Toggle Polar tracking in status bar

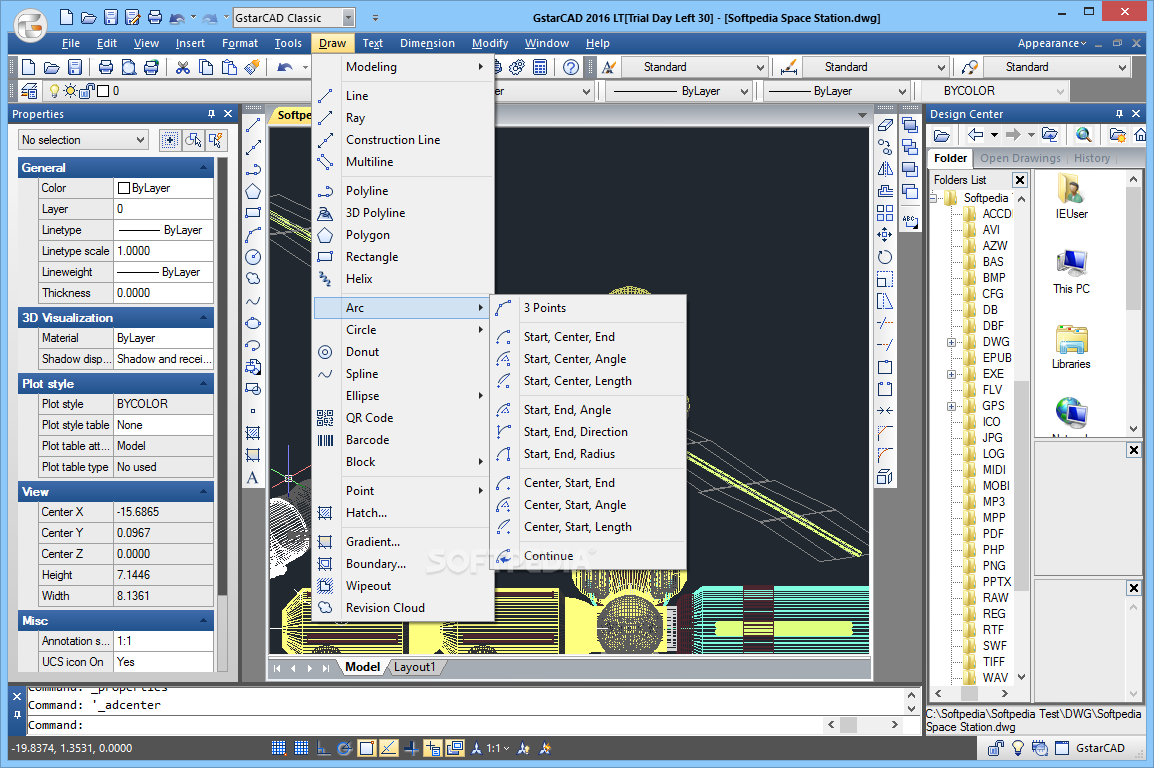[344, 748]
